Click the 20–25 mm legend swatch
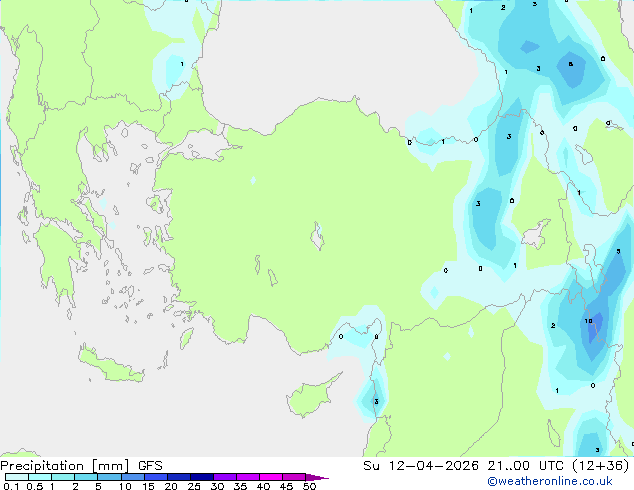This screenshot has height=490, width=634. pos(178,477)
